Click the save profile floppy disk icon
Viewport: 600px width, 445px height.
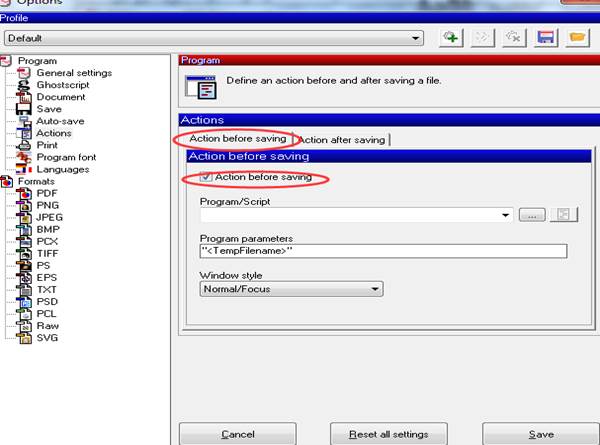[546, 38]
